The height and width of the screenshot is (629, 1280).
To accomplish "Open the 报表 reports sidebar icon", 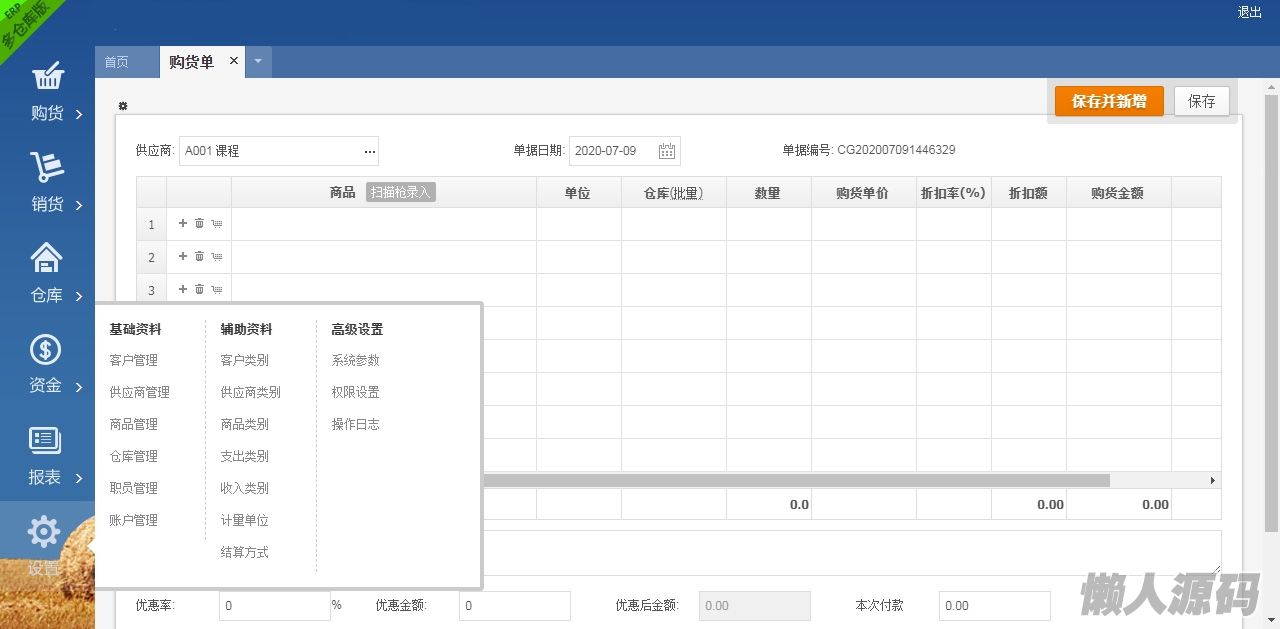I will pos(47,441).
